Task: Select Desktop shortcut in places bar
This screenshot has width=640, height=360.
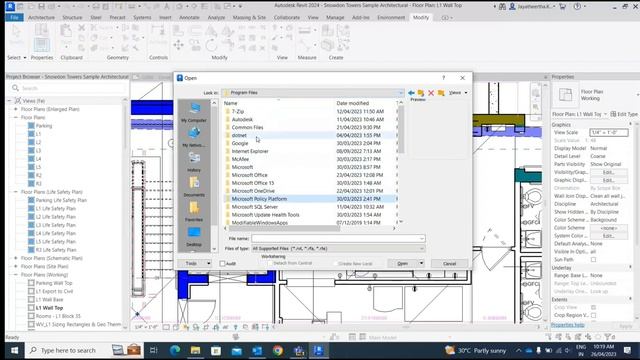Action: point(194,236)
